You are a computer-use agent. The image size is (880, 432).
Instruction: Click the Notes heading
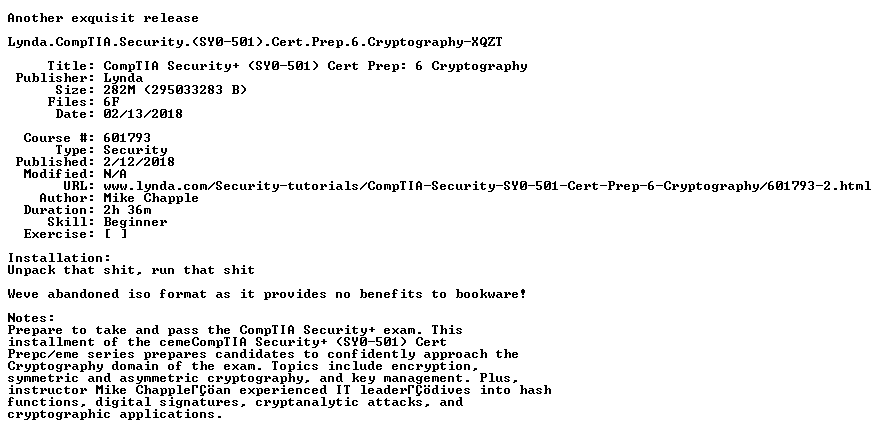(x=31, y=318)
